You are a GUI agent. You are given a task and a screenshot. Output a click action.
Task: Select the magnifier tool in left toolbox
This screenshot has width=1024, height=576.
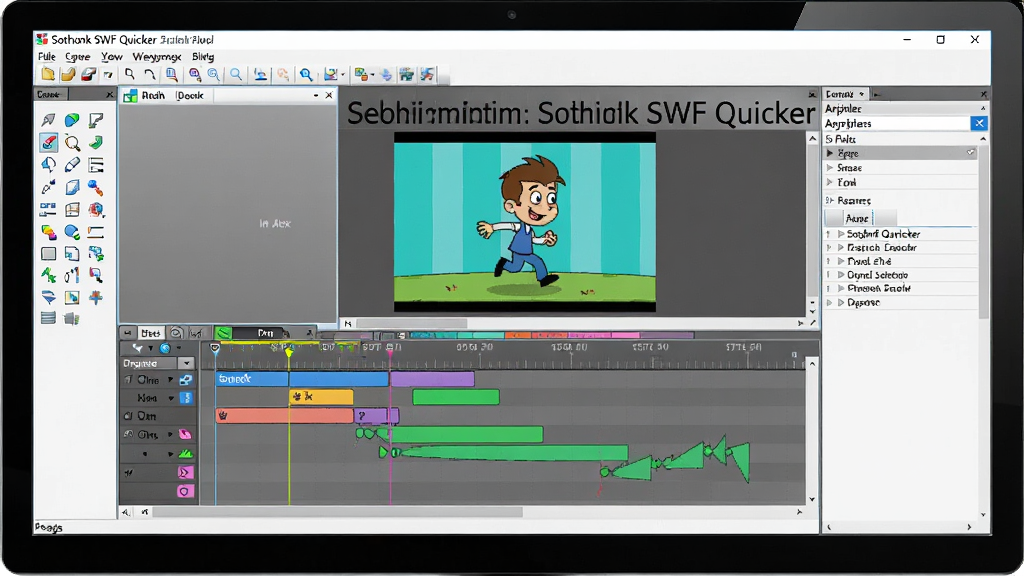coord(72,142)
